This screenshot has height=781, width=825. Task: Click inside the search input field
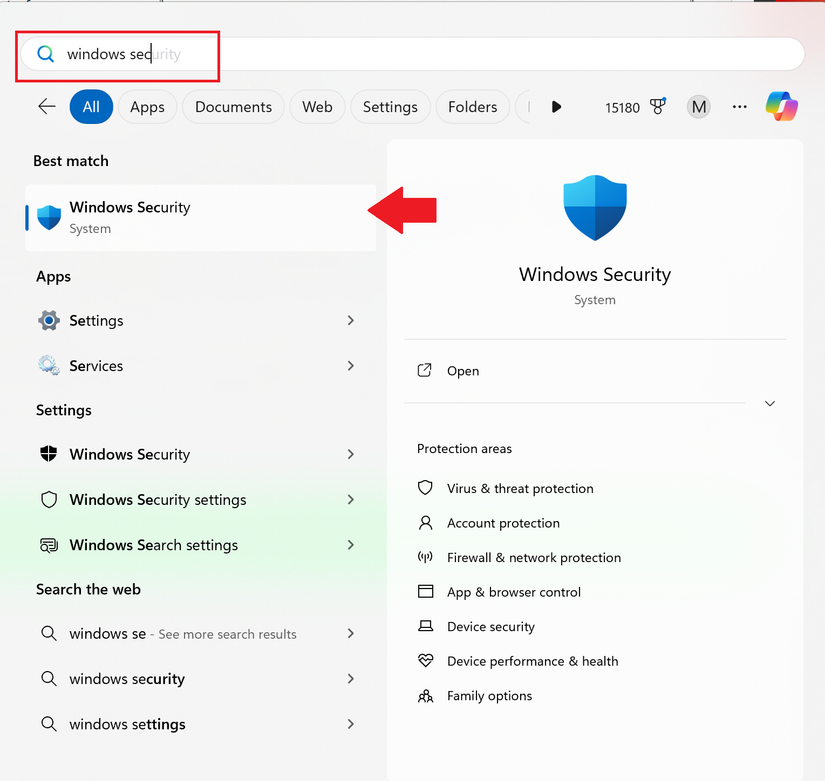tap(400, 56)
